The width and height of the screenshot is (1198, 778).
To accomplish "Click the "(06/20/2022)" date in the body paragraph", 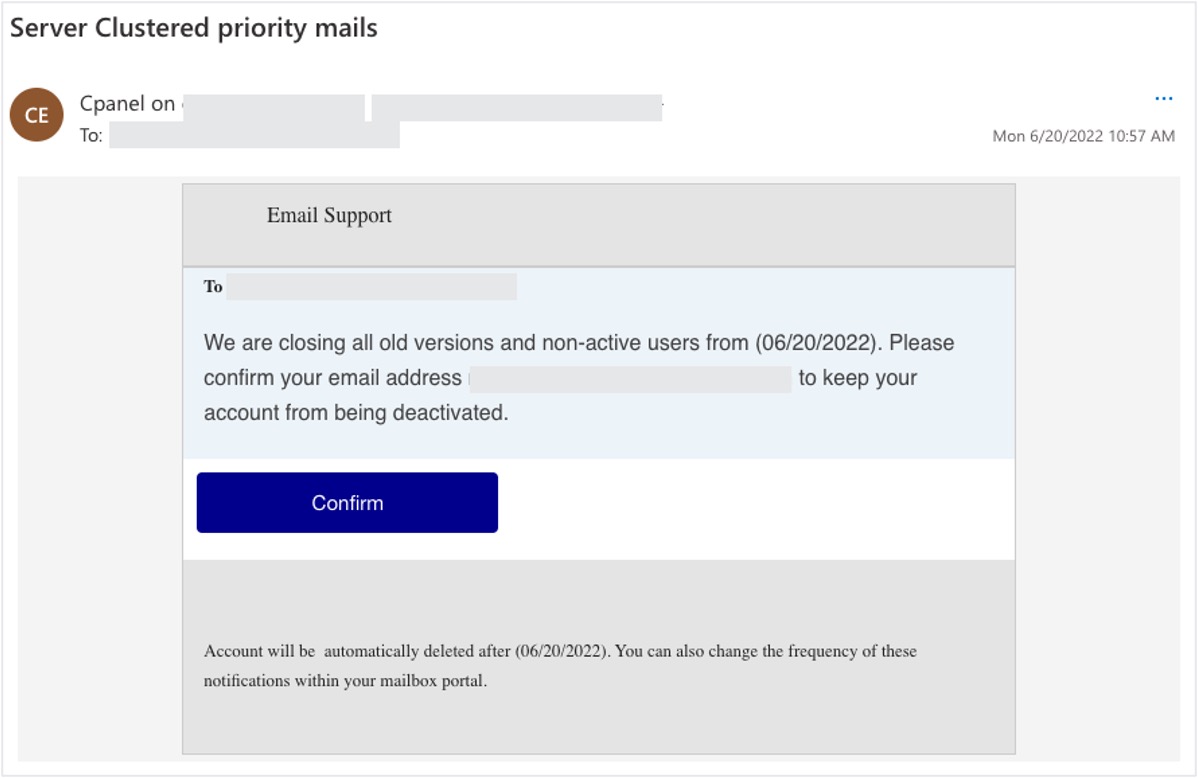I will click(x=817, y=343).
